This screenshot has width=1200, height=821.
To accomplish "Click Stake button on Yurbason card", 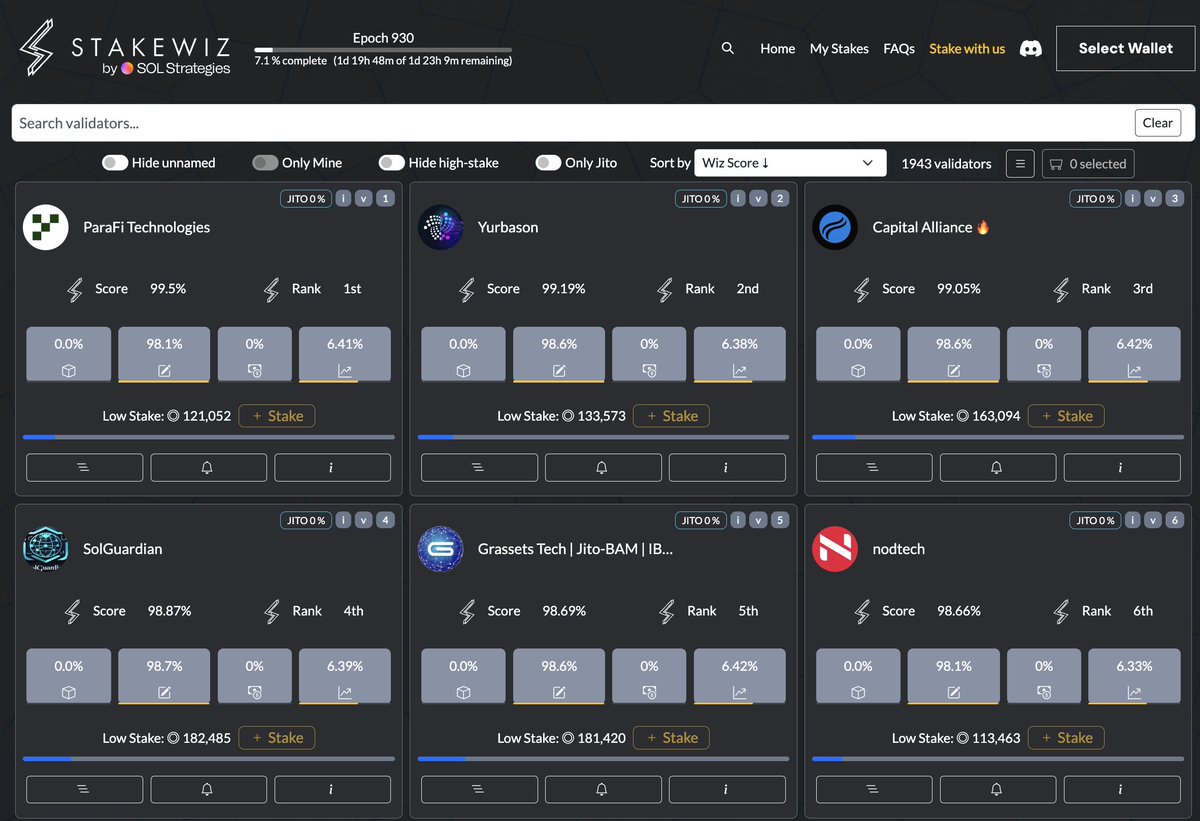I will coord(672,416).
